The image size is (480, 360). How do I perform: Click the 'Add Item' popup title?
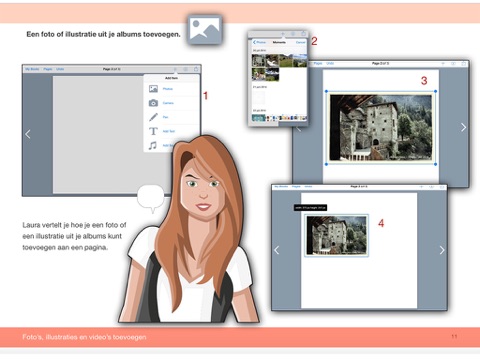point(171,78)
